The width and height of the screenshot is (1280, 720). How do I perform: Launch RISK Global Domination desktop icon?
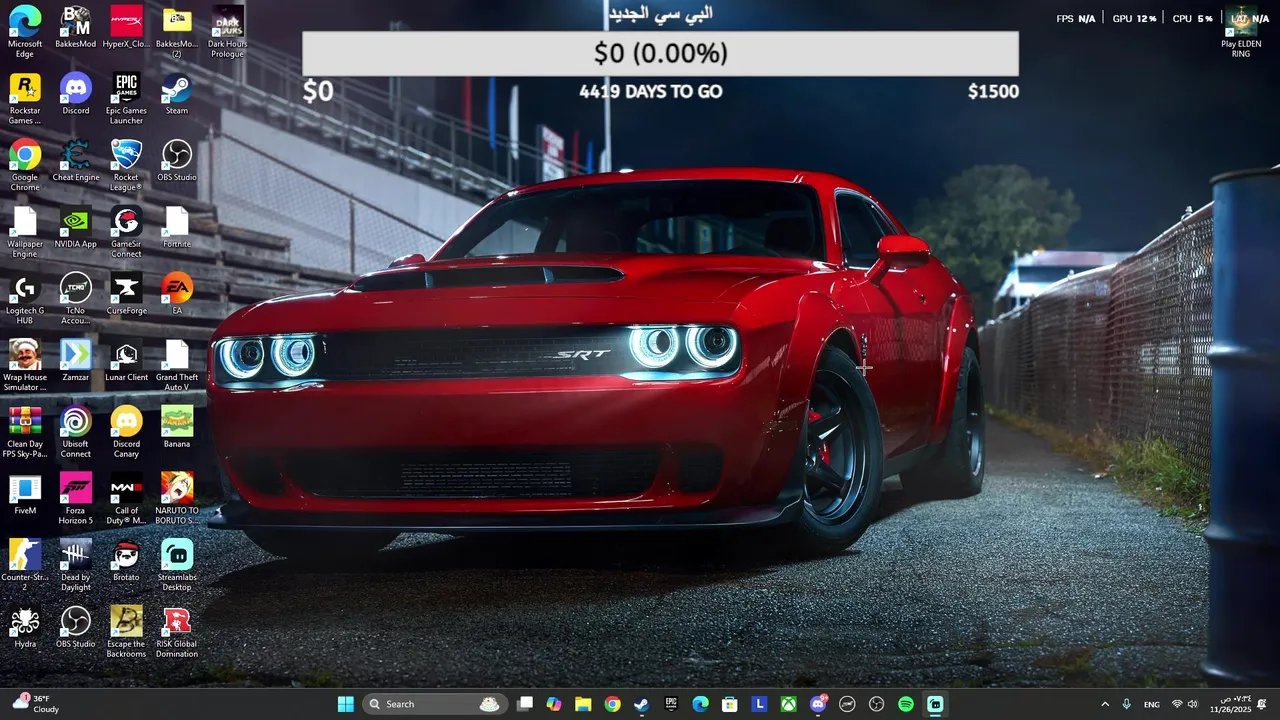[x=177, y=632]
